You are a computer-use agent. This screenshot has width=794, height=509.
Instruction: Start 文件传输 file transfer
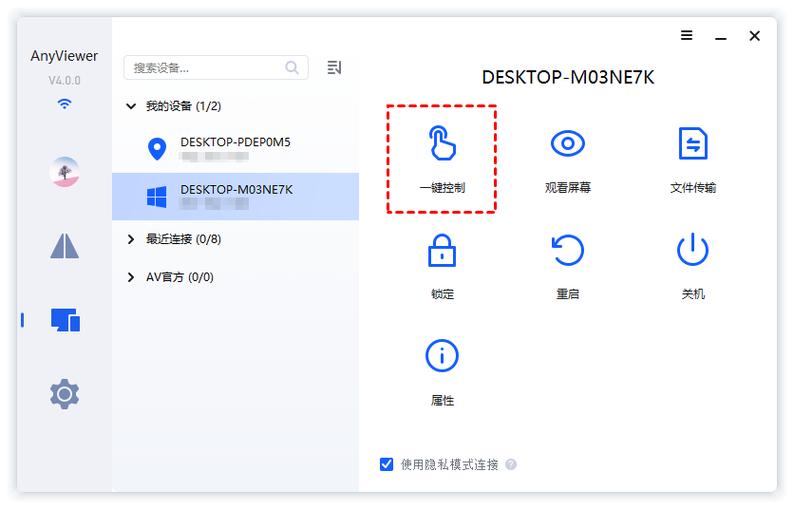[693, 143]
